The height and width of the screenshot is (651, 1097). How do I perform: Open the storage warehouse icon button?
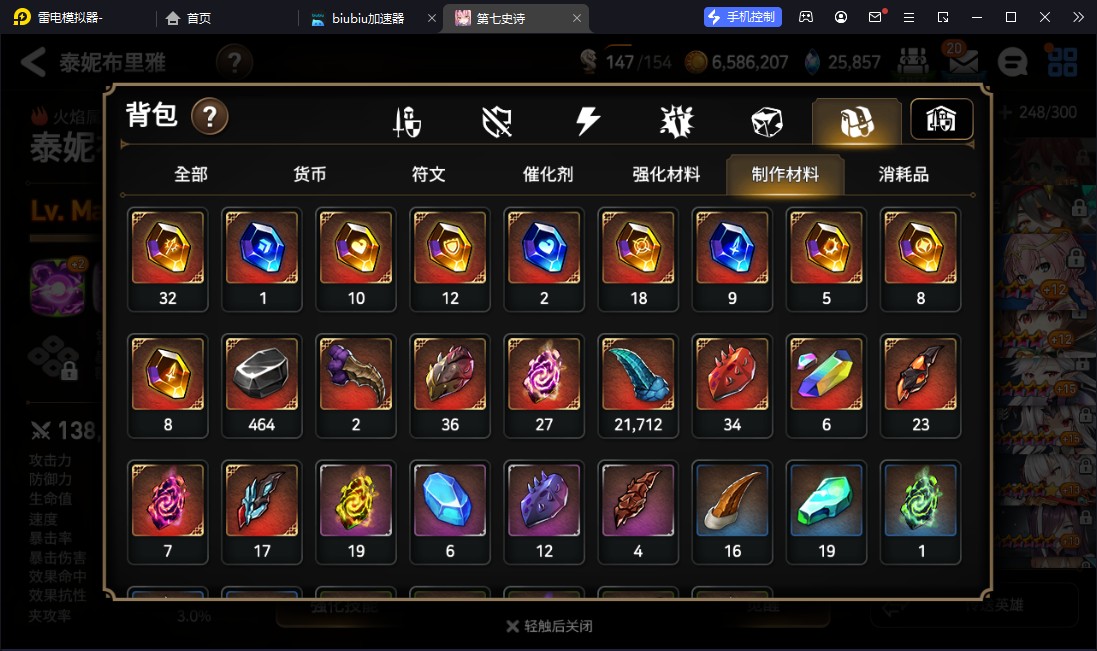(x=942, y=120)
